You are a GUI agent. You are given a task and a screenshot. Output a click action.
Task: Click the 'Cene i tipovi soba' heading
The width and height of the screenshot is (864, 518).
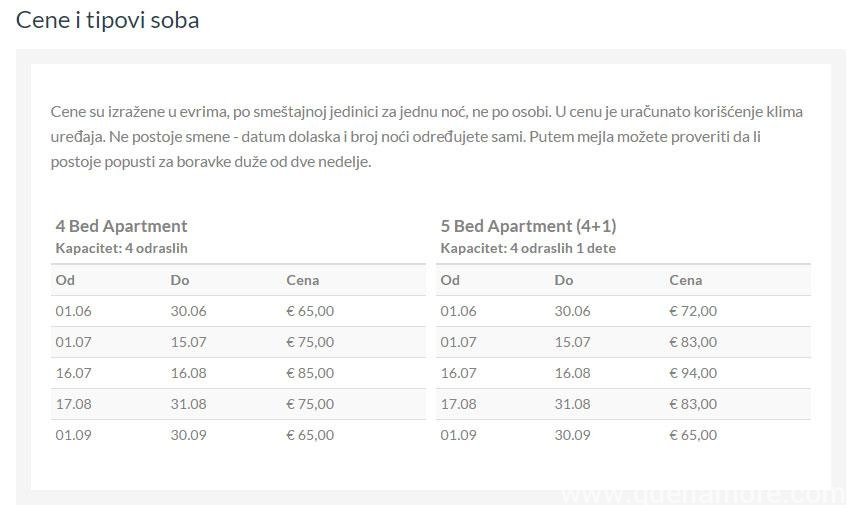pyautogui.click(x=108, y=20)
